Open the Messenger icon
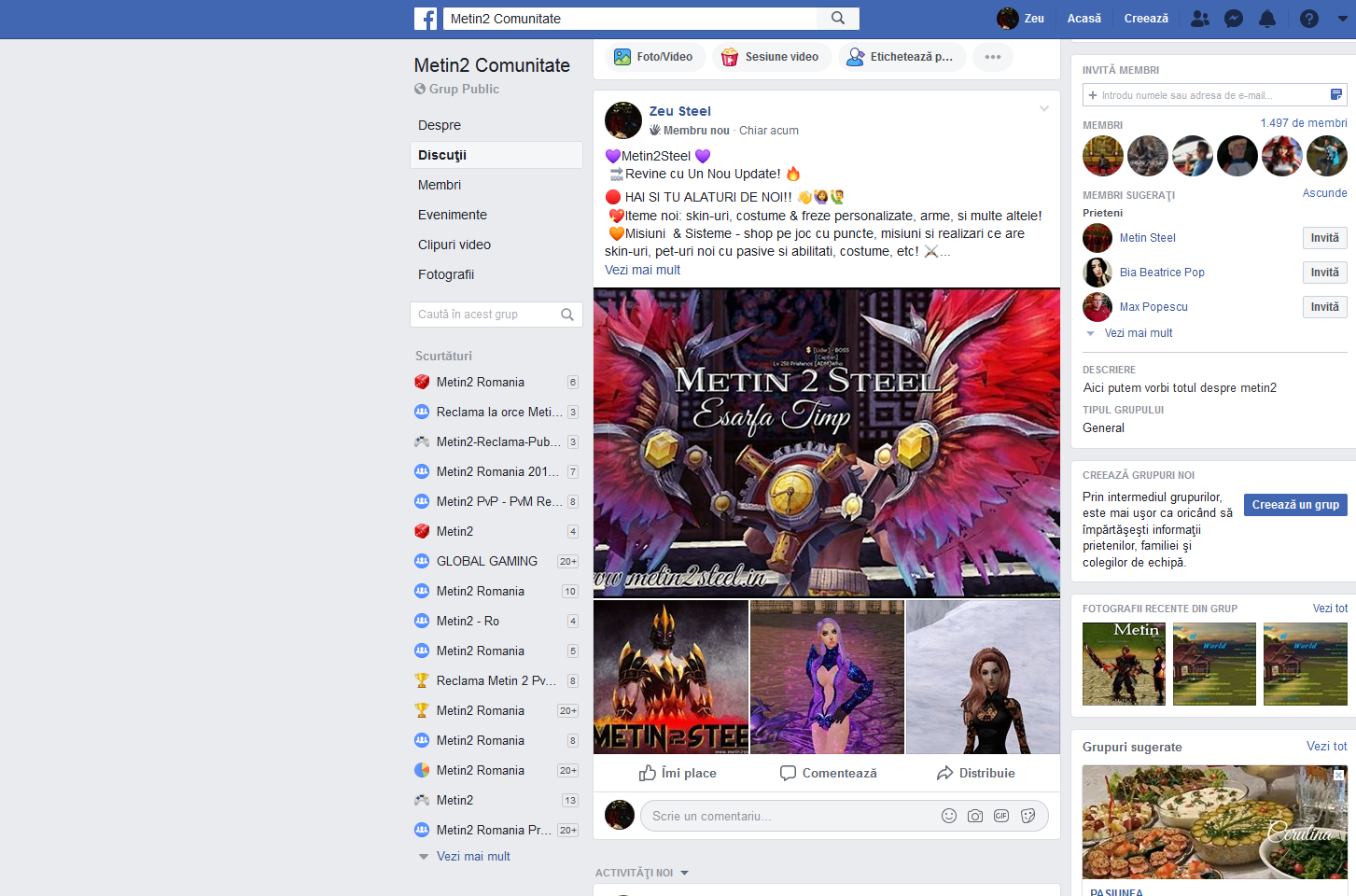1356x896 pixels. [1234, 19]
